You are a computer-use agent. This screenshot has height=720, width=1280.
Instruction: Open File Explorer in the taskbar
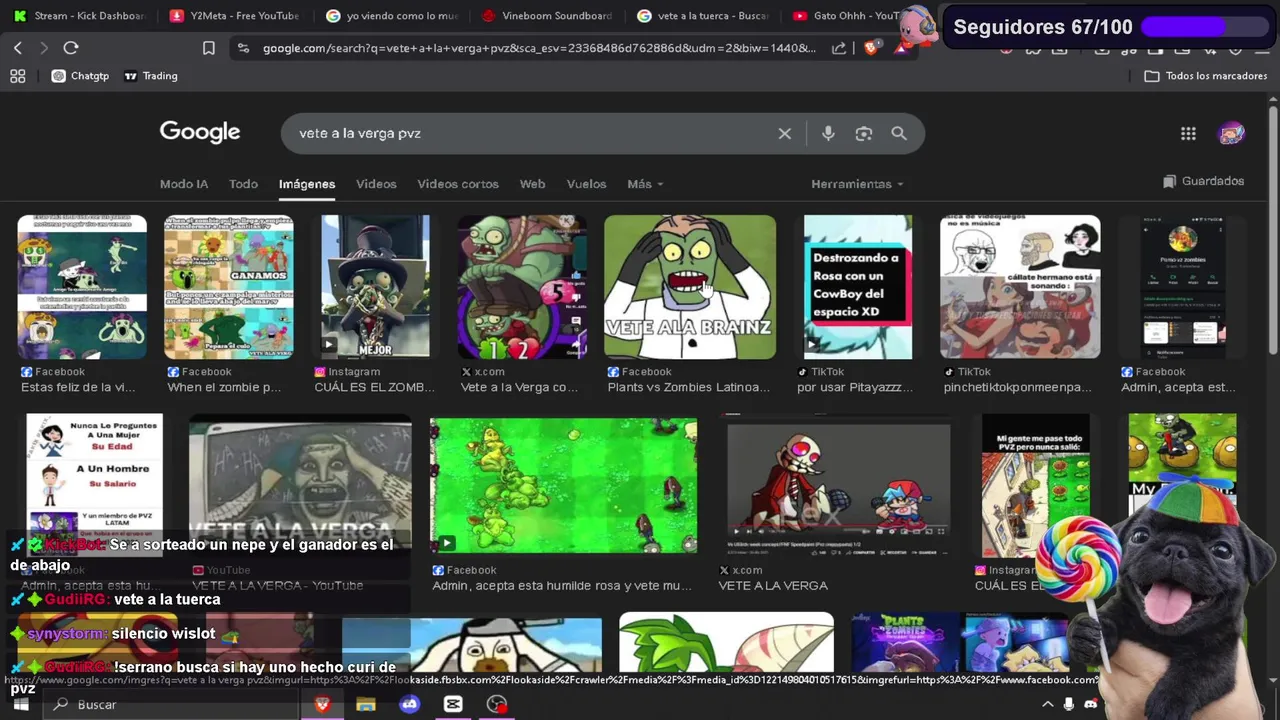tap(366, 705)
